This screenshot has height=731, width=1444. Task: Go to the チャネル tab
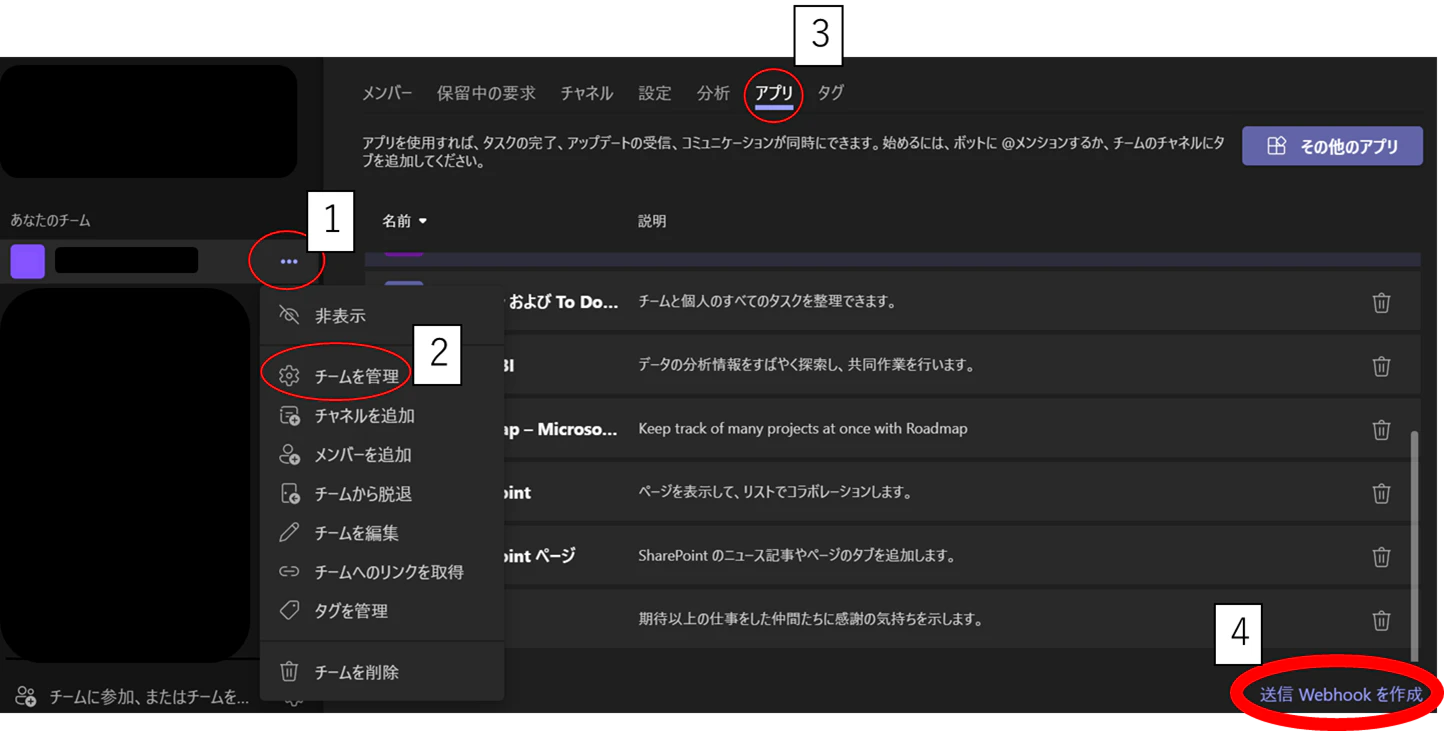pos(587,93)
